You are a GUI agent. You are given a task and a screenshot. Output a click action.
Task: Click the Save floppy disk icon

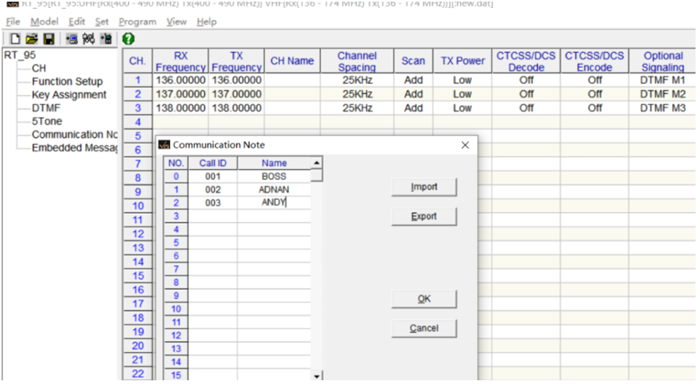(49, 39)
